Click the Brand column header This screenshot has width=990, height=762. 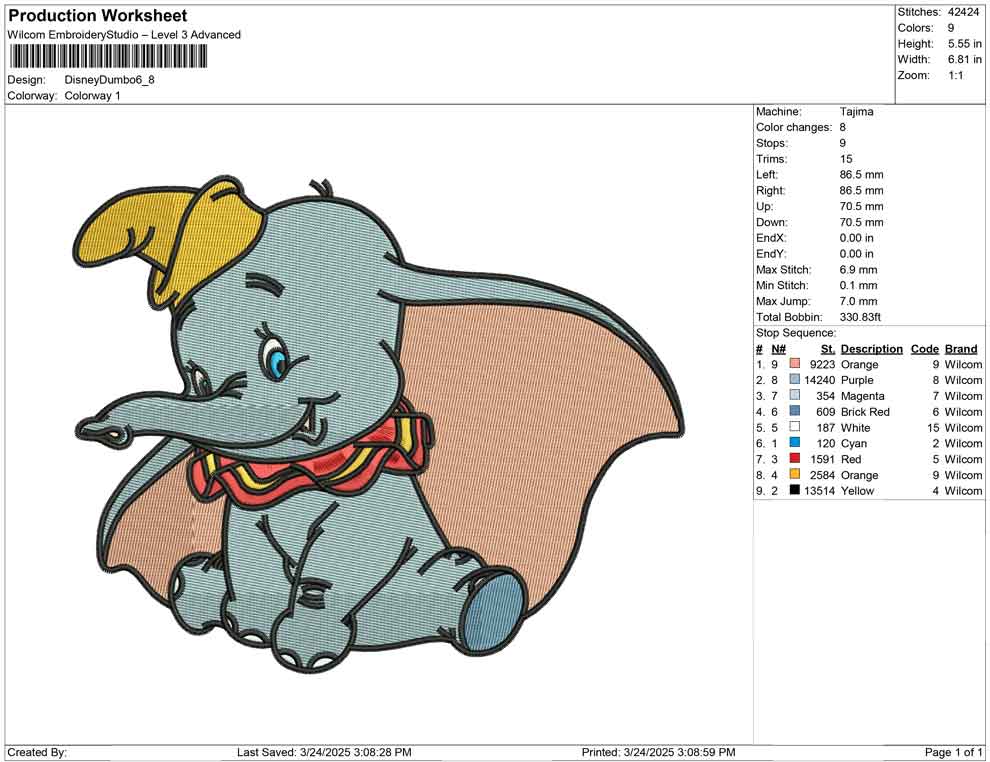(959, 348)
